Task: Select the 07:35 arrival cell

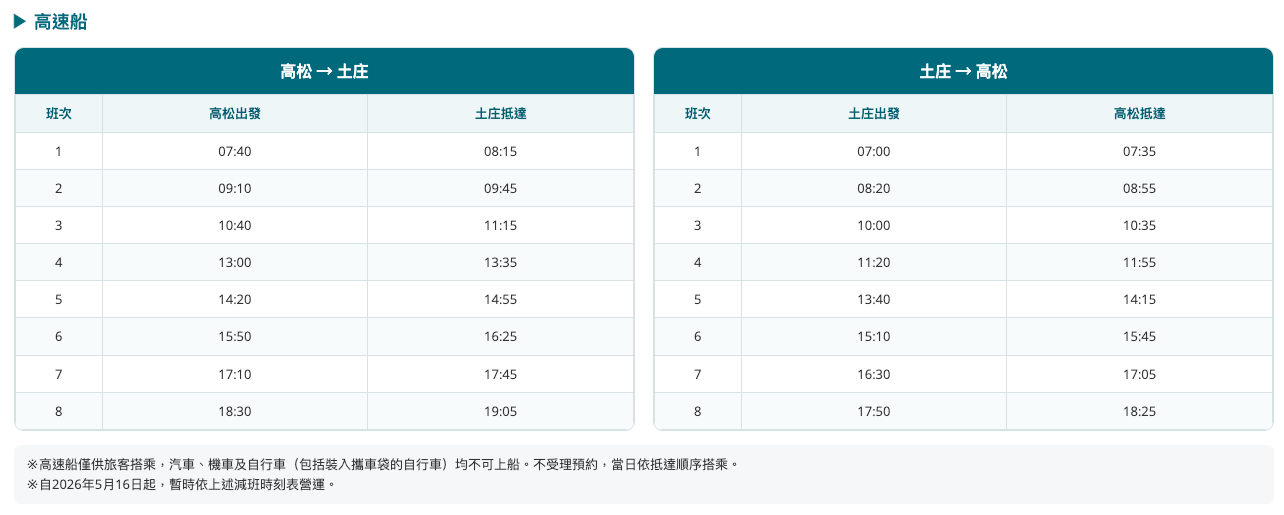Action: [1139, 151]
